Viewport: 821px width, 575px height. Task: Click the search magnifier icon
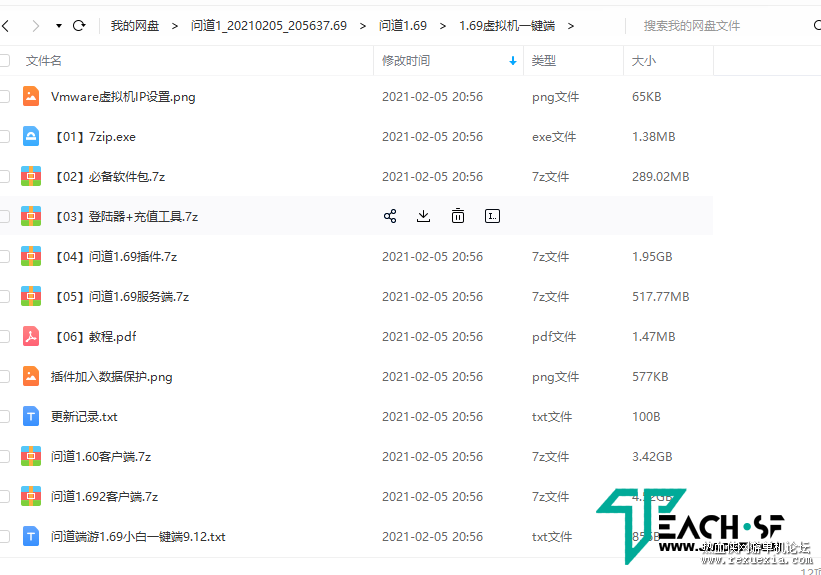pyautogui.click(x=817, y=25)
